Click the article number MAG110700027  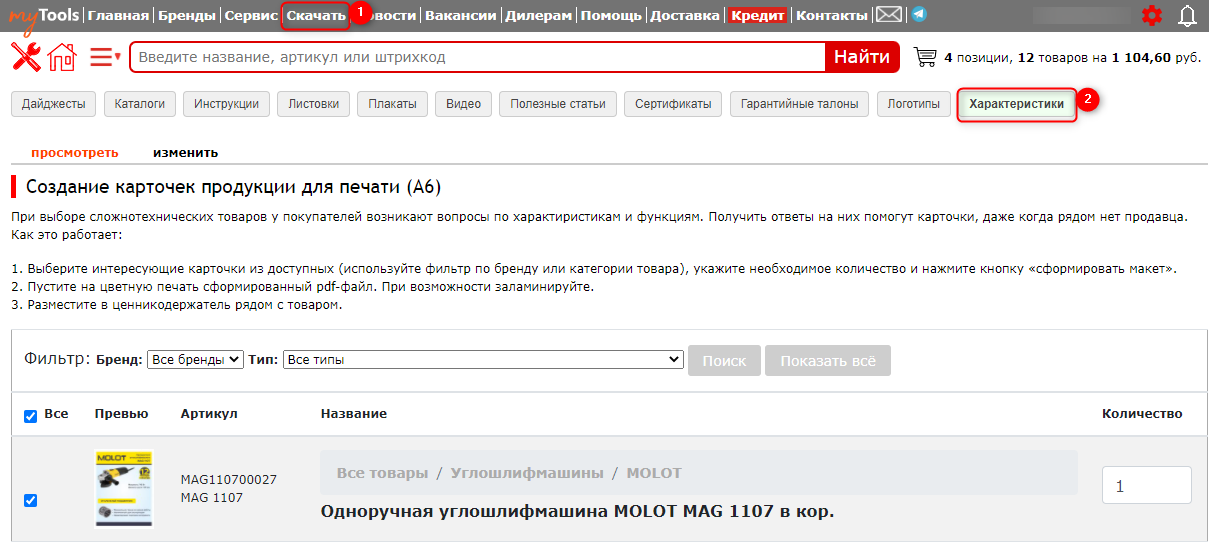[229, 479]
